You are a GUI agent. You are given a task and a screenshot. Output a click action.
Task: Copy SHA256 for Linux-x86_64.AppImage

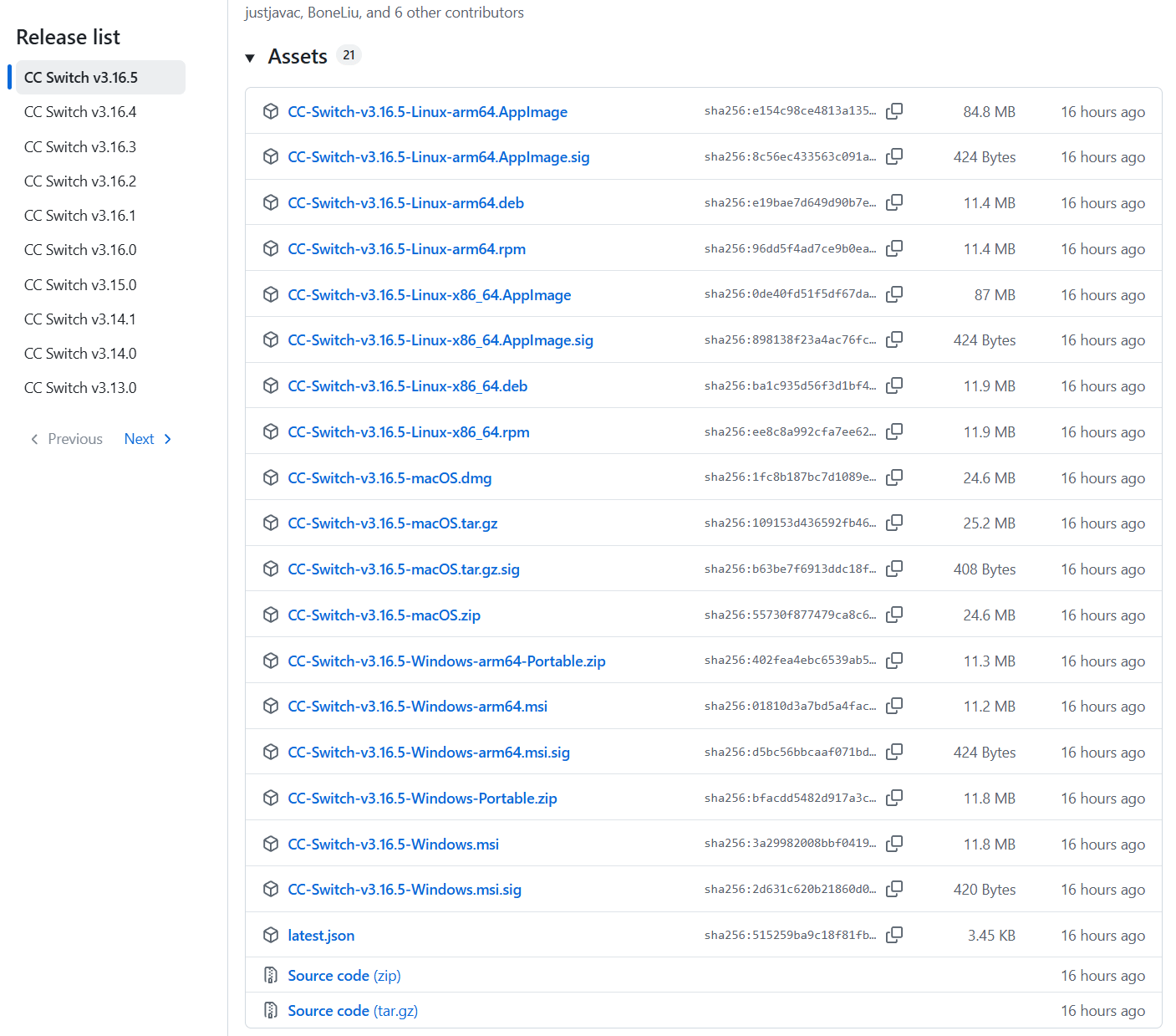(x=894, y=294)
